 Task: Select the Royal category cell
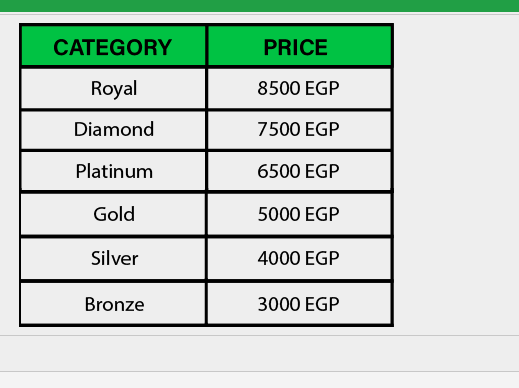(113, 89)
